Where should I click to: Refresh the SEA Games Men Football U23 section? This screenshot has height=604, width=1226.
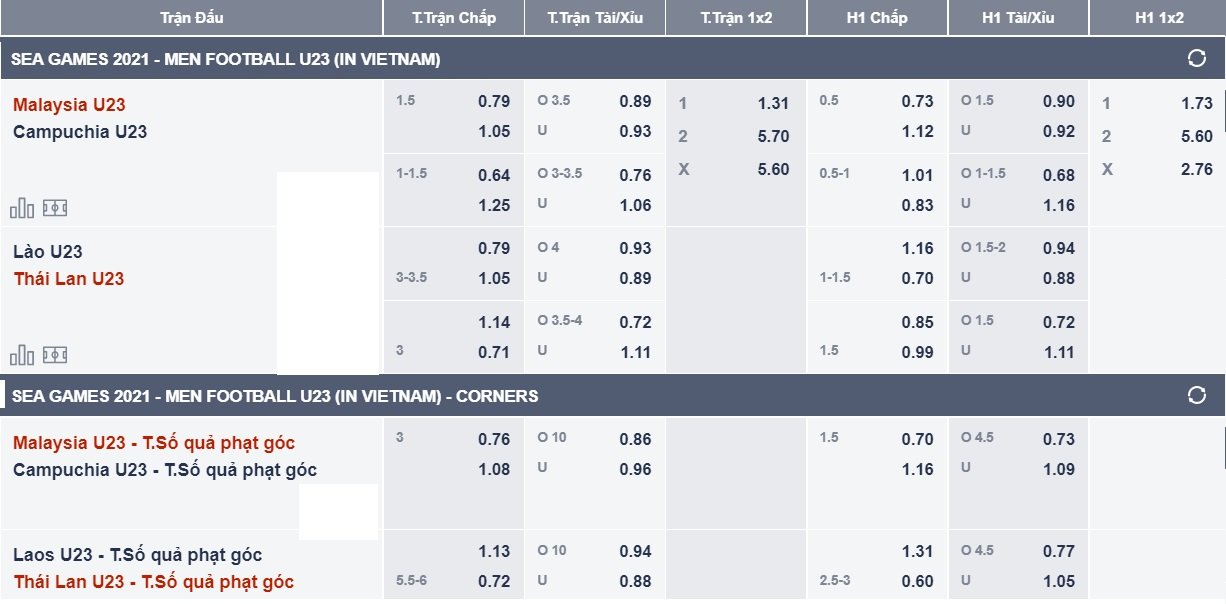(1196, 59)
